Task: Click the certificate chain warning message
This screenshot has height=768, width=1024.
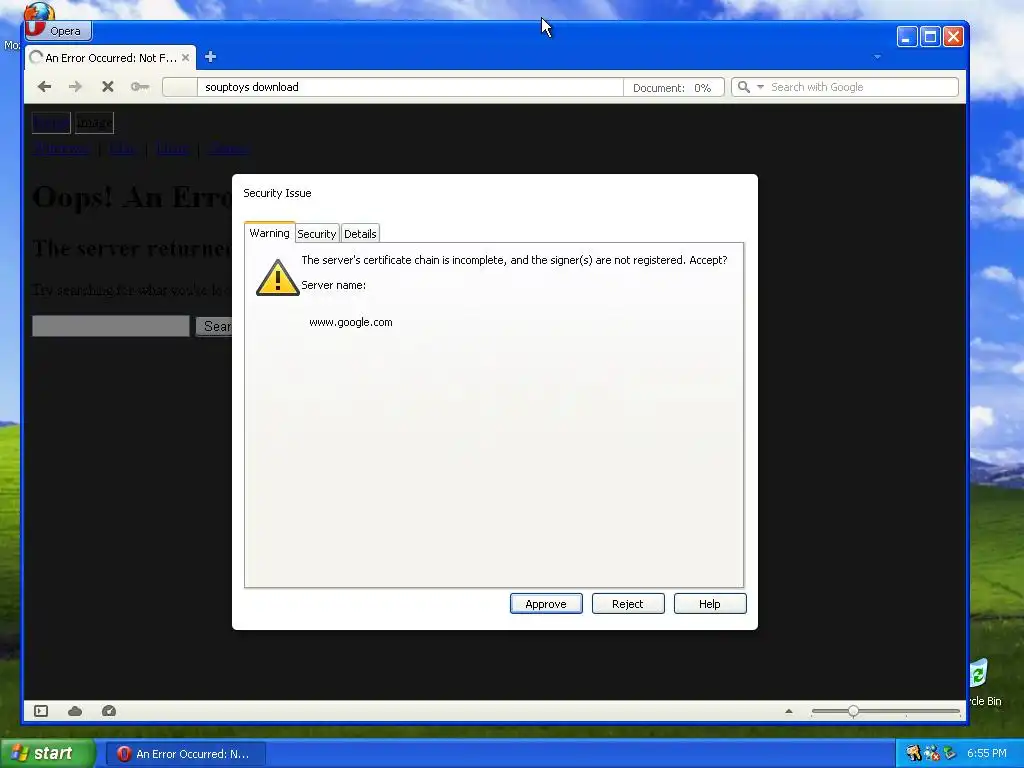Action: click(514, 260)
